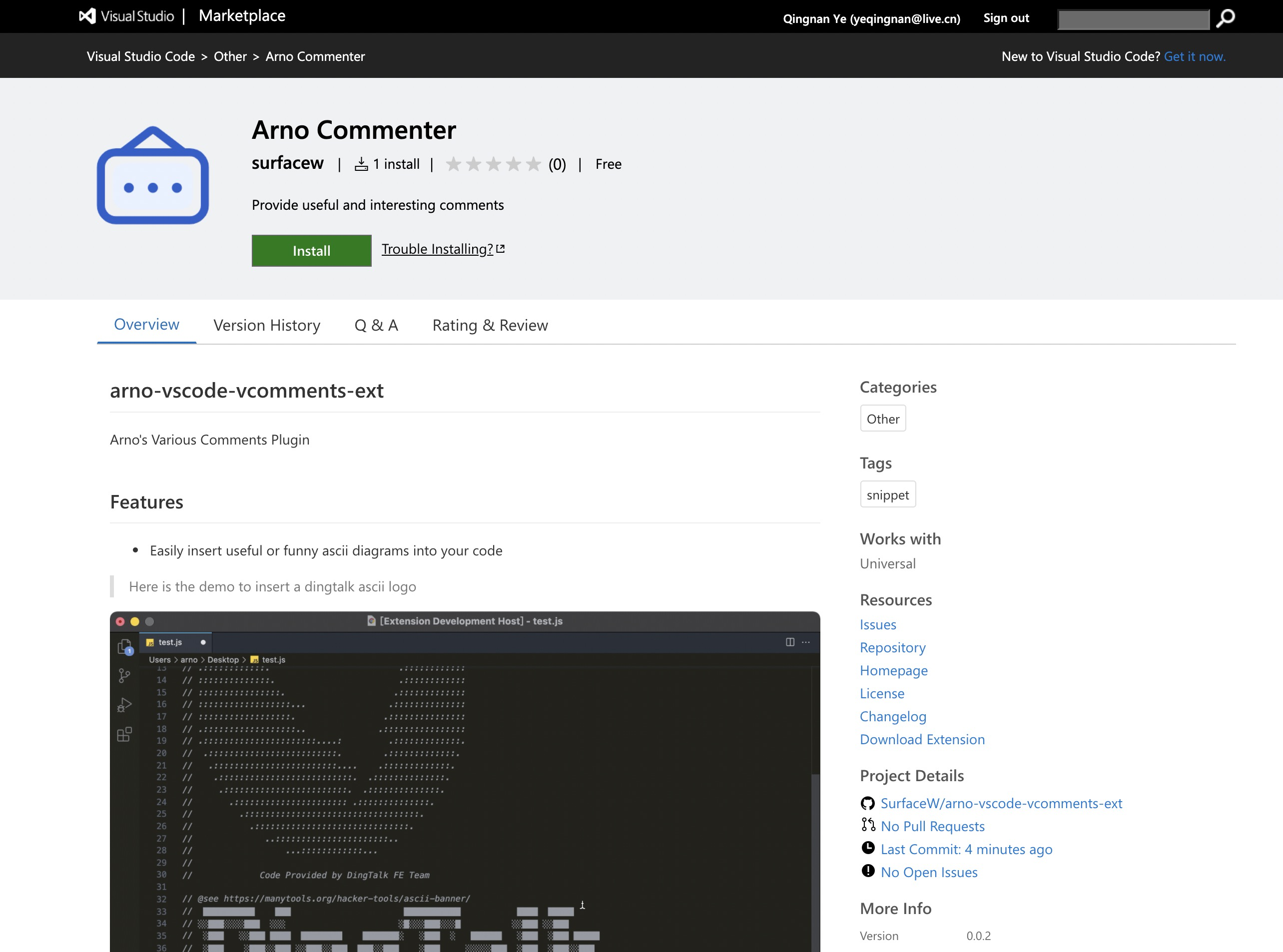Click the open issues exclamation icon
Screen dimensions: 1283x952
pyautogui.click(x=868, y=871)
